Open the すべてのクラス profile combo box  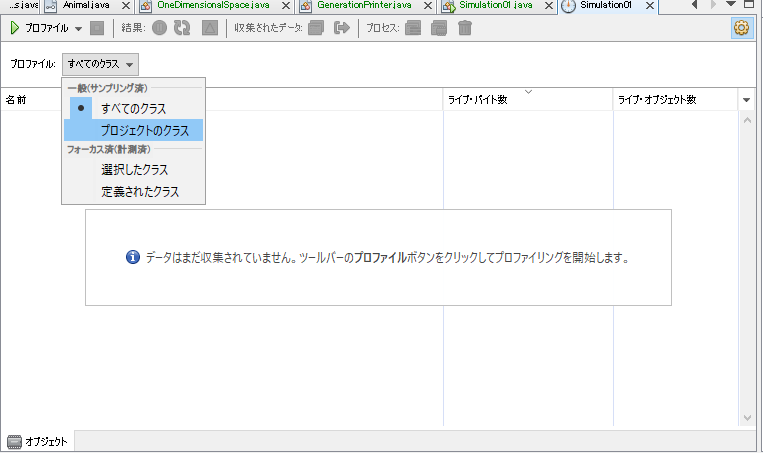[100, 64]
